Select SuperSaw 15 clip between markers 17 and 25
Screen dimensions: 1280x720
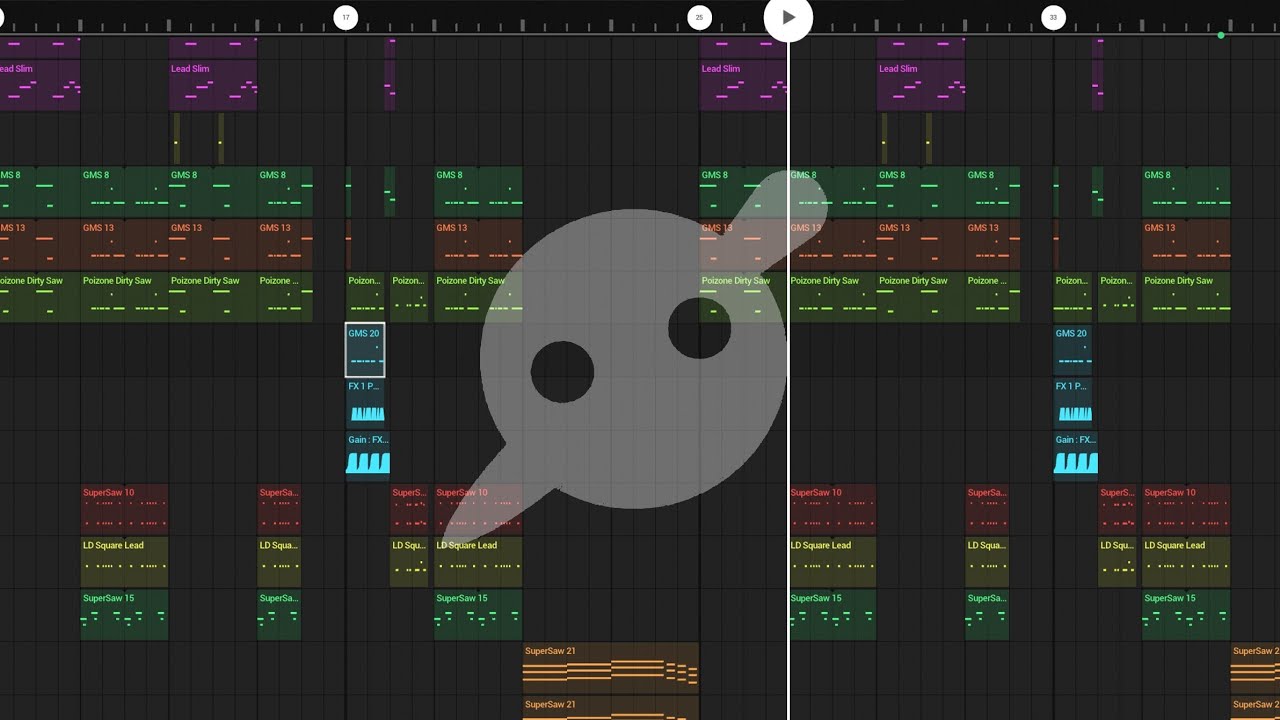click(x=478, y=615)
